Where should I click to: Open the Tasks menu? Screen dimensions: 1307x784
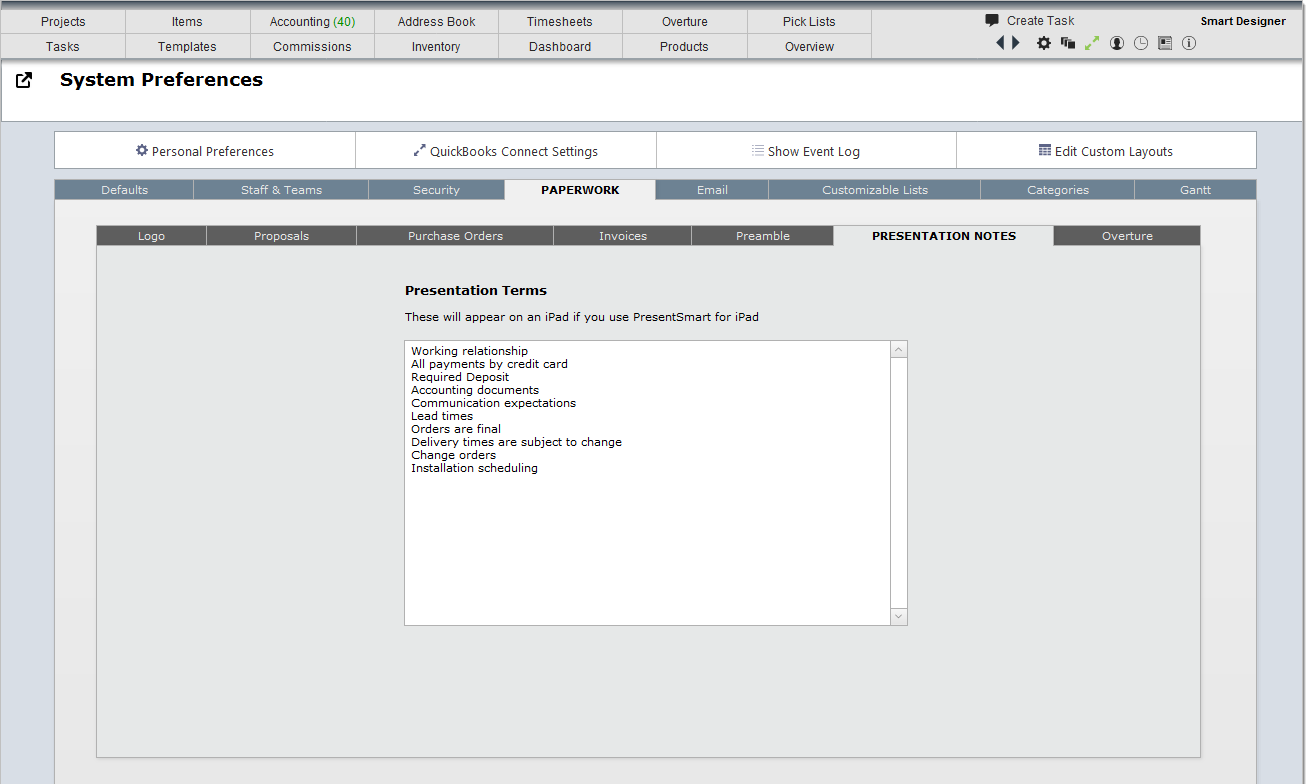pyautogui.click(x=63, y=46)
